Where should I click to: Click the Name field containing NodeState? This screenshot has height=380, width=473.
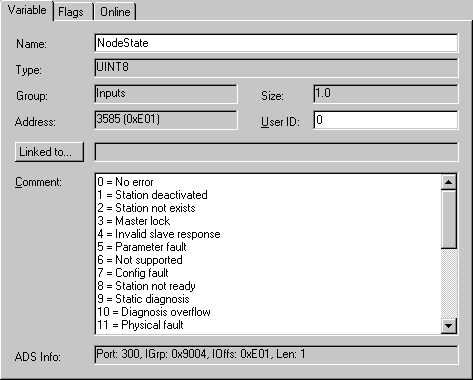[x=276, y=43]
